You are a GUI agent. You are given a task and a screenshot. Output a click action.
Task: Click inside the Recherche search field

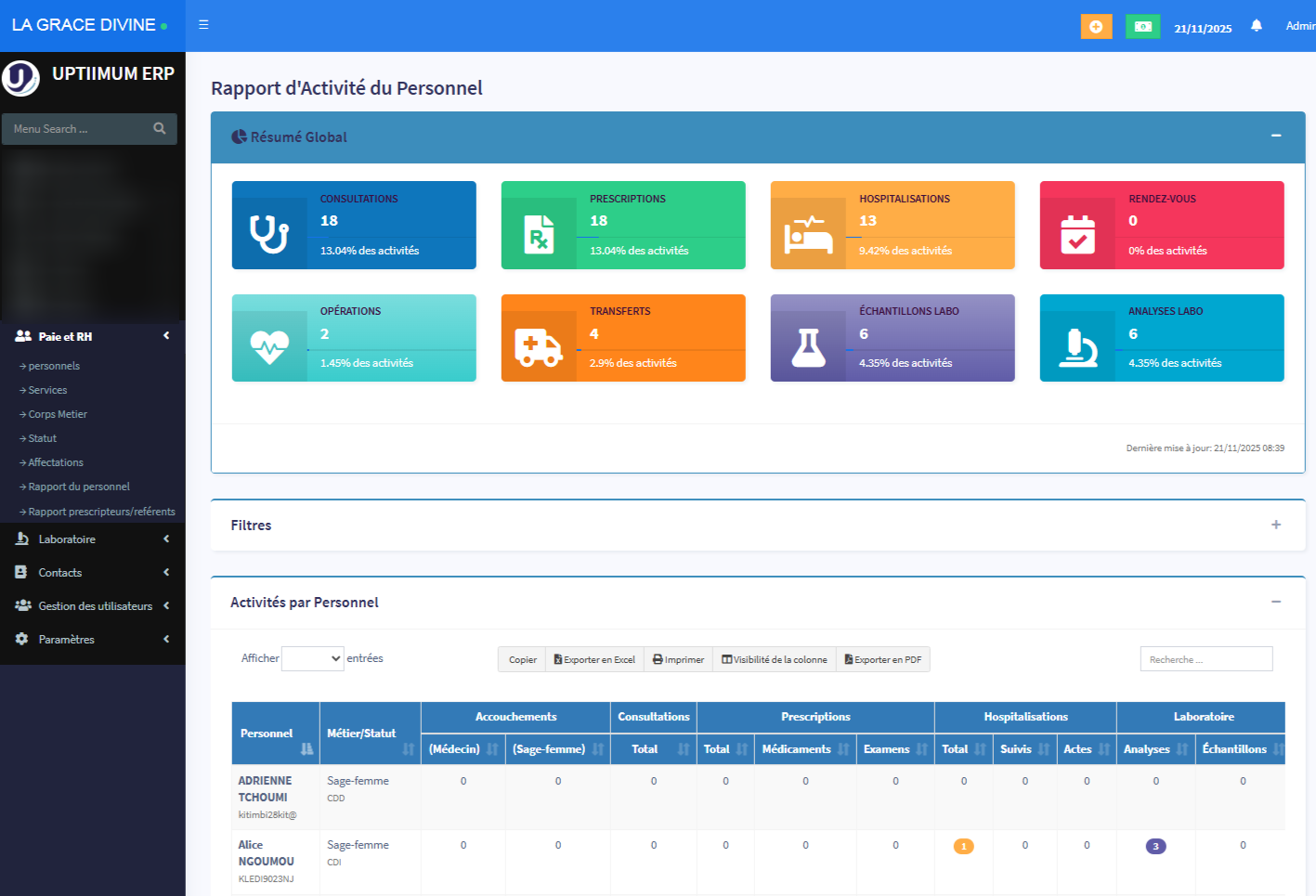tap(1205, 658)
